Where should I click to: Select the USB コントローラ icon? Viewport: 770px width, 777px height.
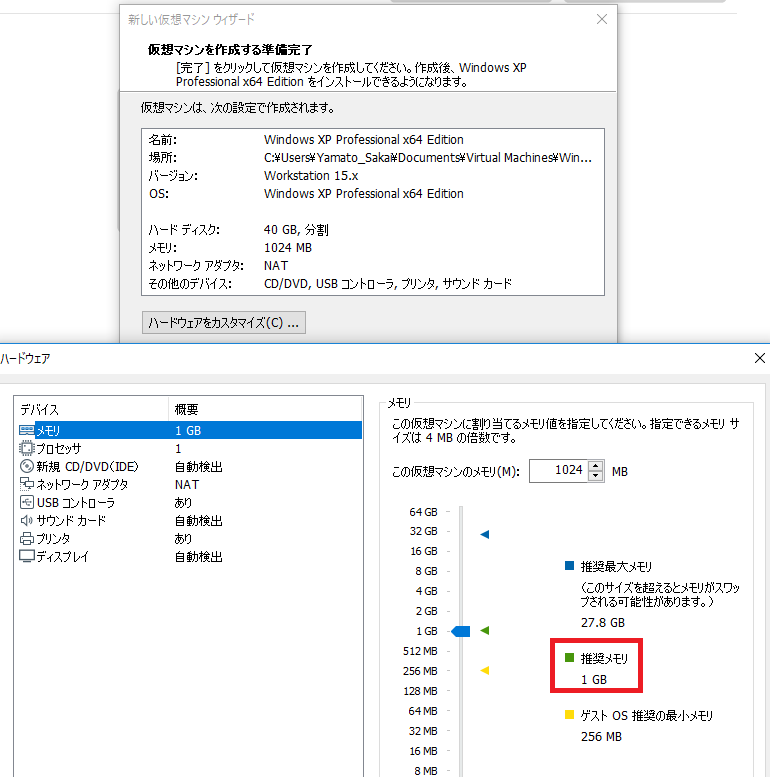tap(27, 502)
